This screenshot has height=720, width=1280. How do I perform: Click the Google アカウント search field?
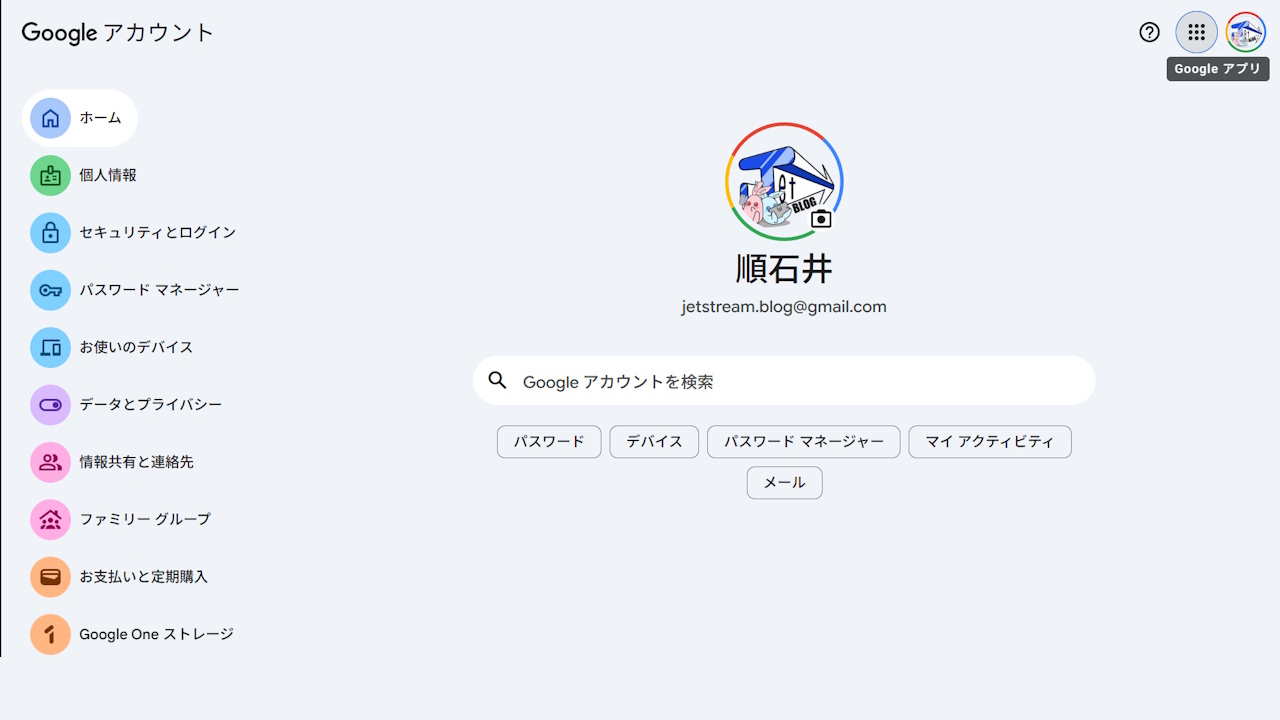pyautogui.click(x=784, y=380)
